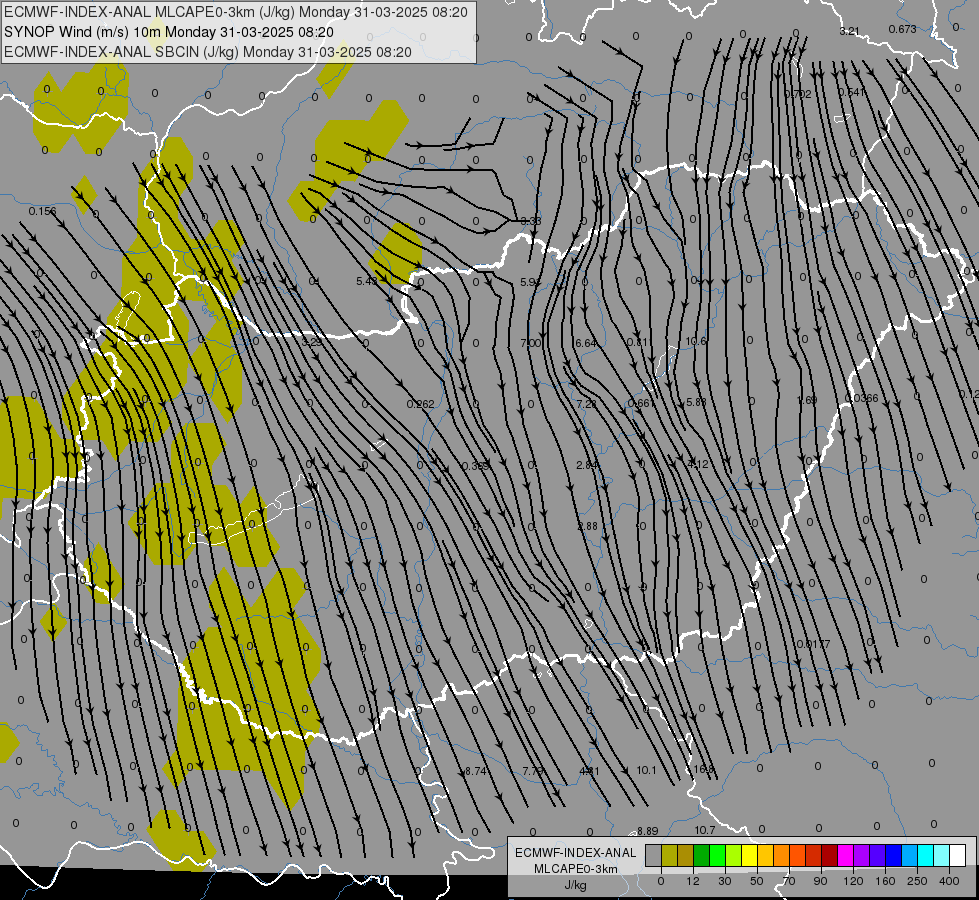Click the map value 0.369
The width and height of the screenshot is (979, 900).
point(476,466)
